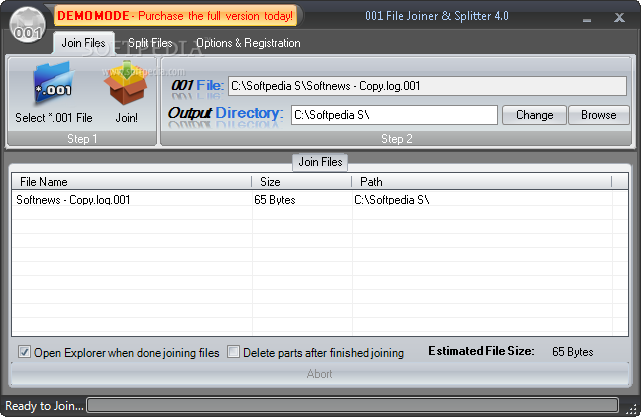Click the Change output directory button
This screenshot has height=417, width=641.
click(534, 115)
